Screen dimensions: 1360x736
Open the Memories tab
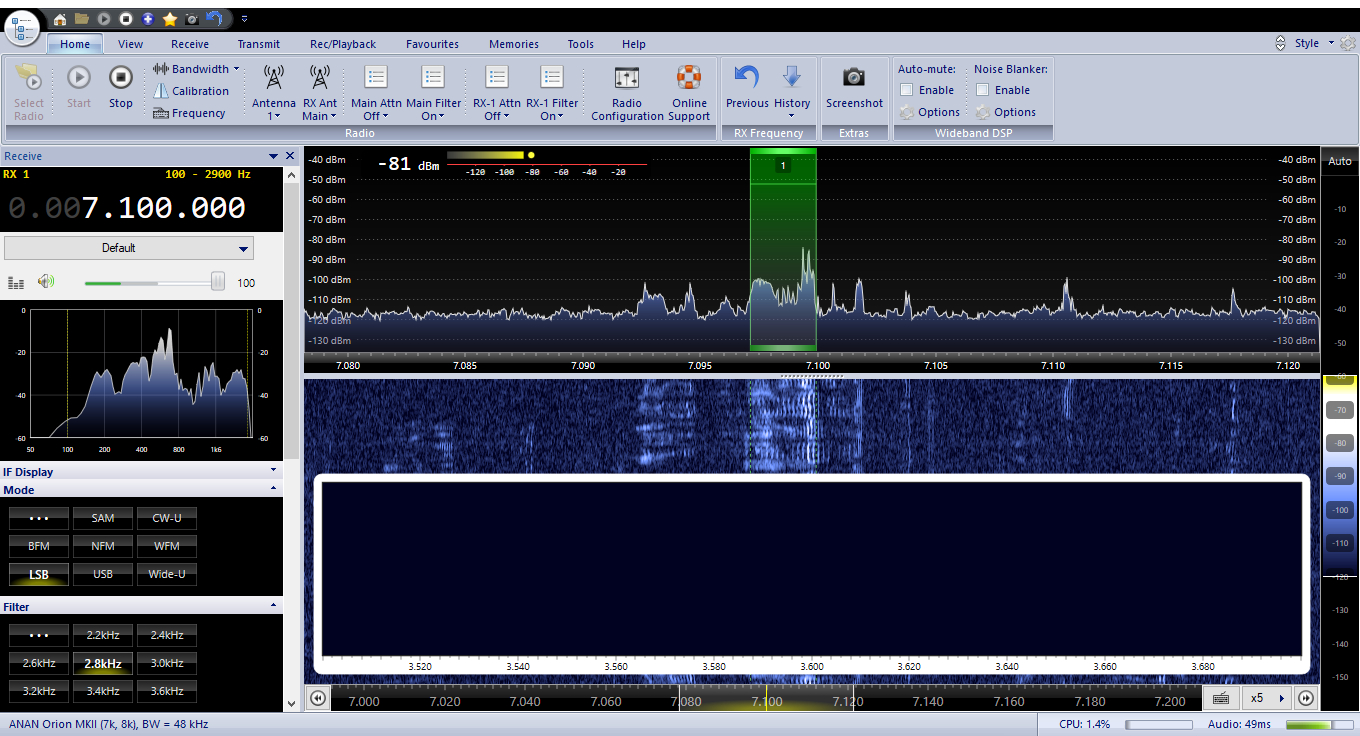click(513, 44)
